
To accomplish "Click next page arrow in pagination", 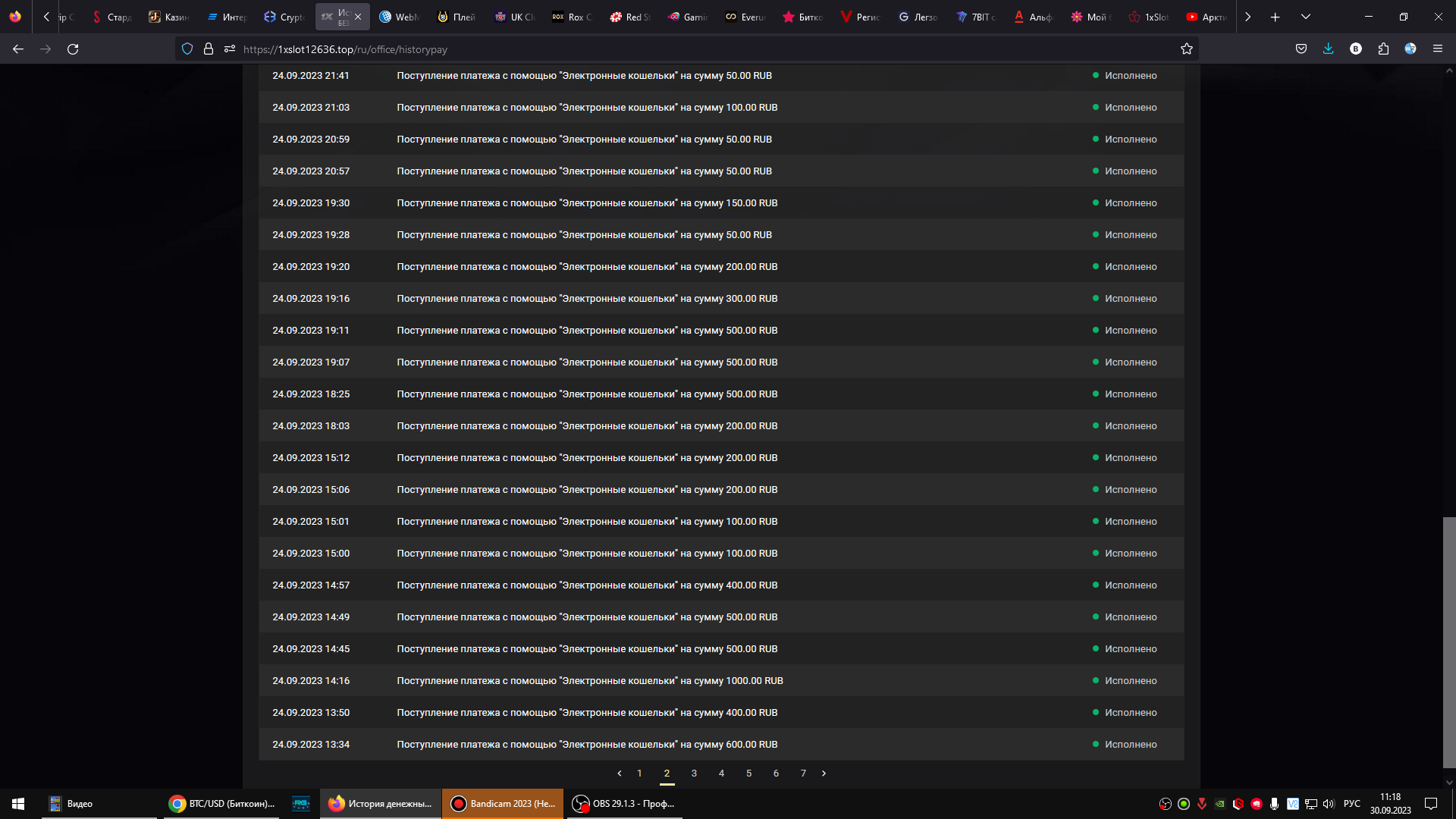I will click(x=824, y=773).
